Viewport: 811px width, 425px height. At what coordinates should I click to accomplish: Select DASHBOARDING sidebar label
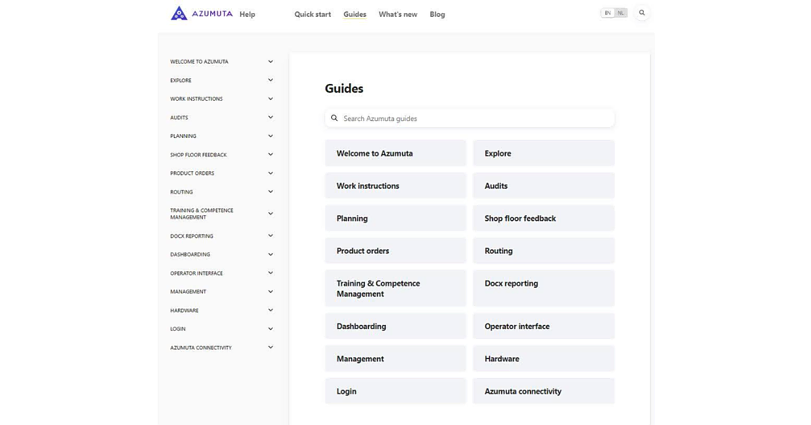click(190, 254)
